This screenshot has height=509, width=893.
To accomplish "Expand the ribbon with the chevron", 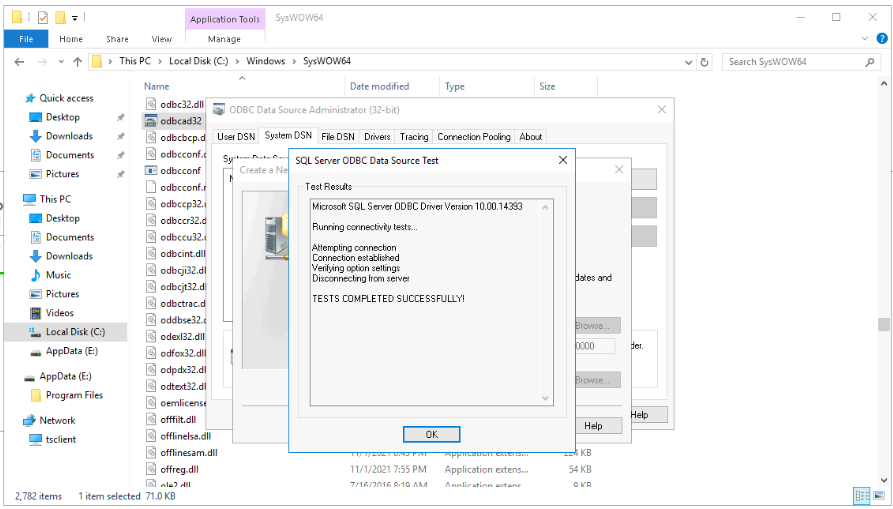I will click(865, 39).
